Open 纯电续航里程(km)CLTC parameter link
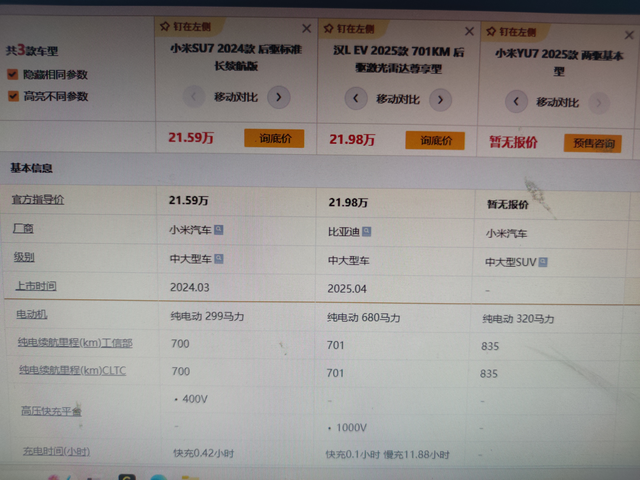The image size is (640, 480). click(x=72, y=370)
